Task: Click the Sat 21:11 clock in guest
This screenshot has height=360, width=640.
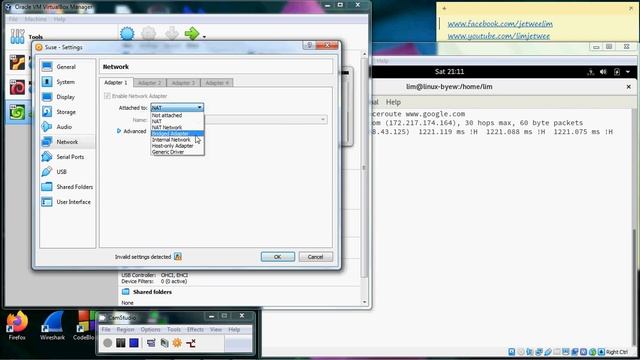Action: tap(449, 72)
